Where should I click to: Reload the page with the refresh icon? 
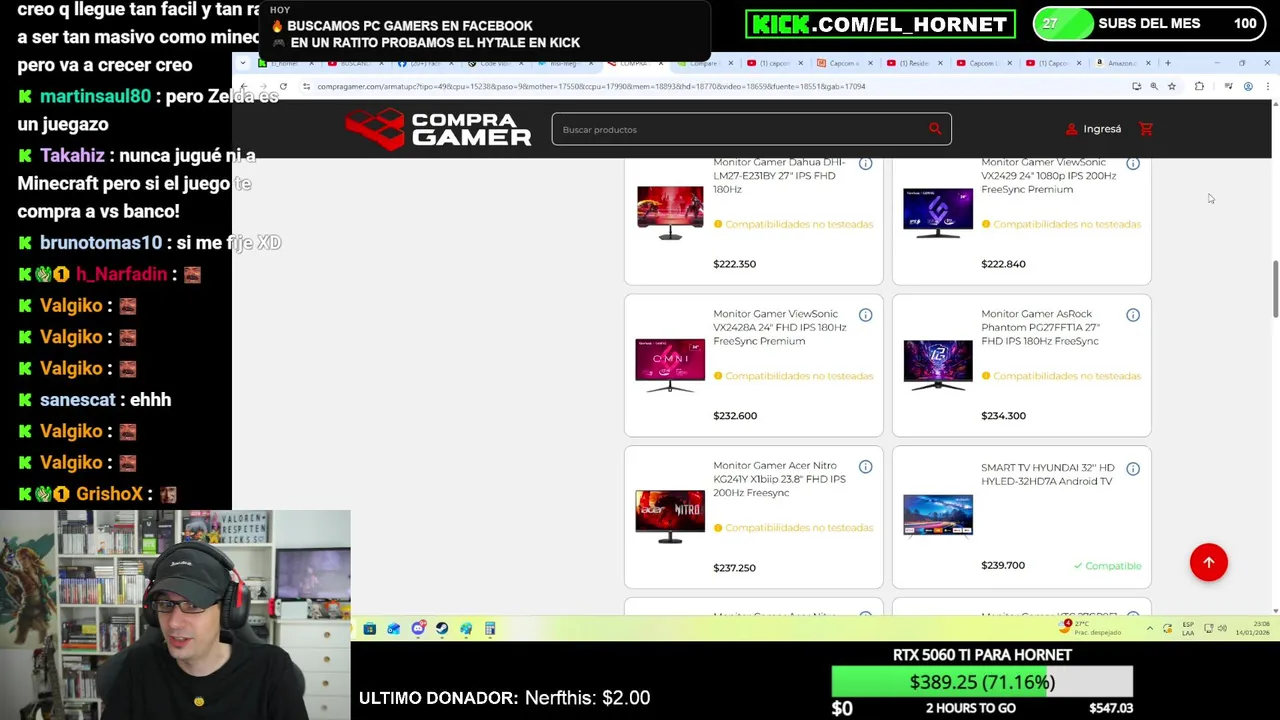point(283,86)
